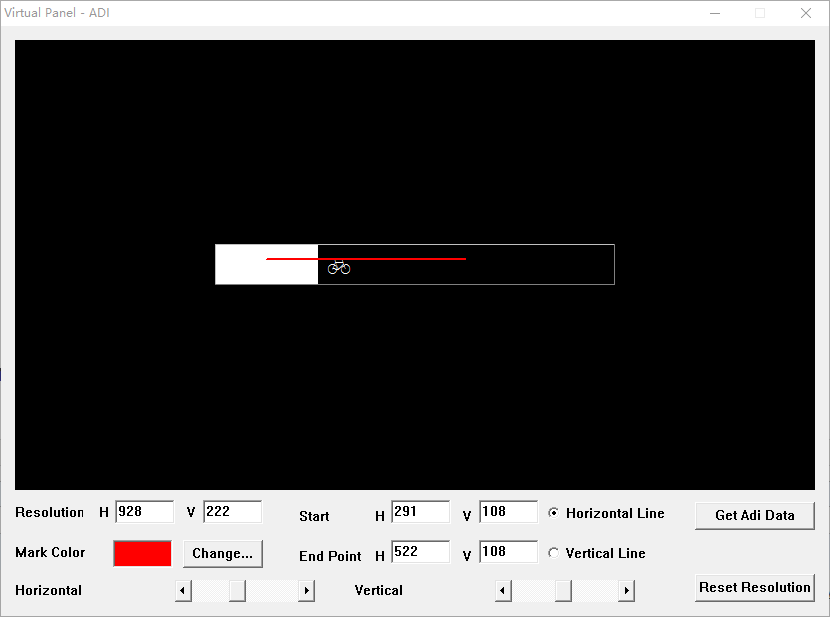The width and height of the screenshot is (830, 617).
Task: Click the Vertical scrollbar thumb
Action: click(x=563, y=591)
